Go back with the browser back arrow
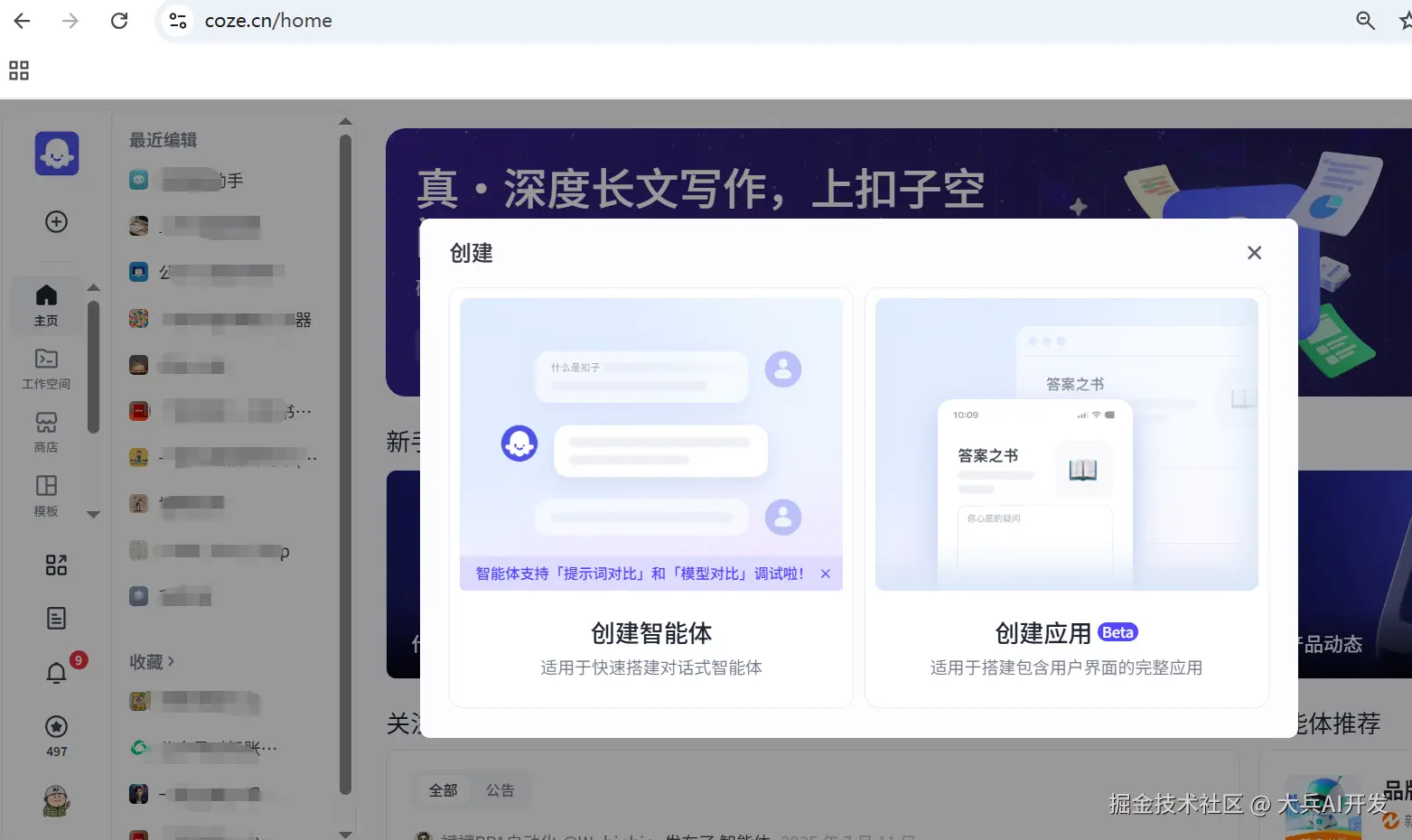The image size is (1412, 840). (22, 21)
